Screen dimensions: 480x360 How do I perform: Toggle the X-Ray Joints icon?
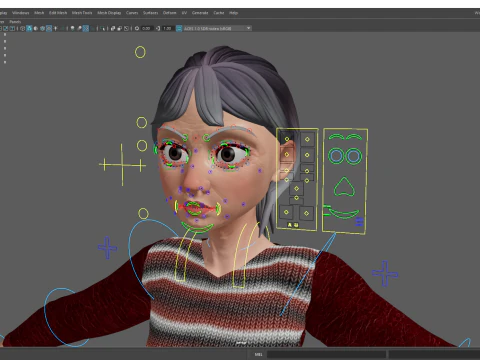126,28
